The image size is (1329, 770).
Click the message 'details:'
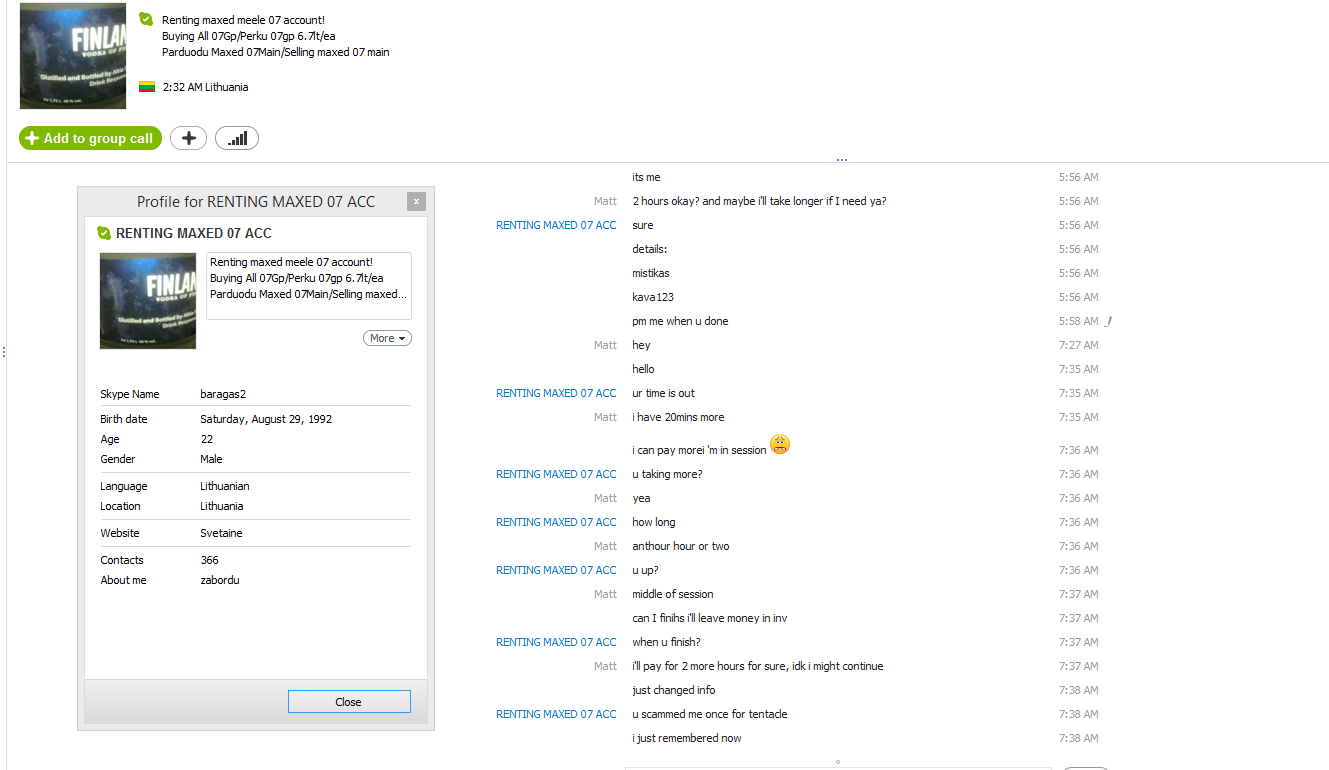click(649, 249)
